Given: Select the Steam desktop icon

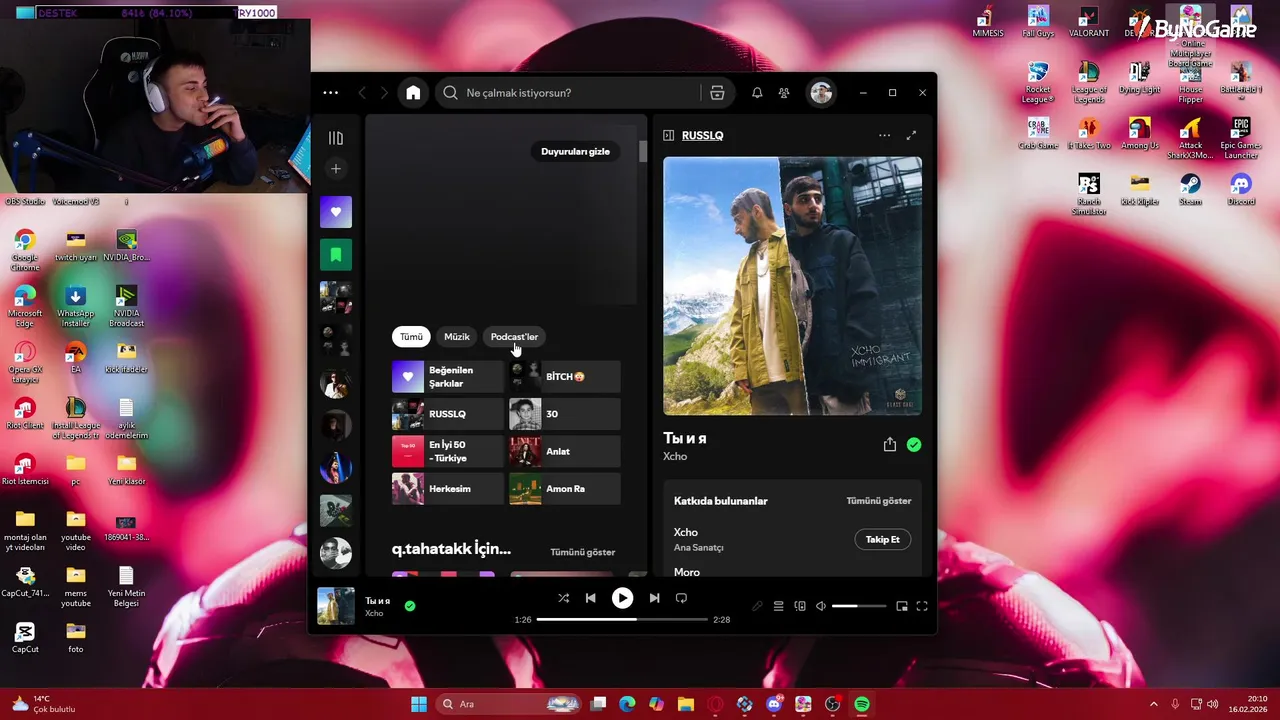Looking at the screenshot, I should tap(1190, 189).
